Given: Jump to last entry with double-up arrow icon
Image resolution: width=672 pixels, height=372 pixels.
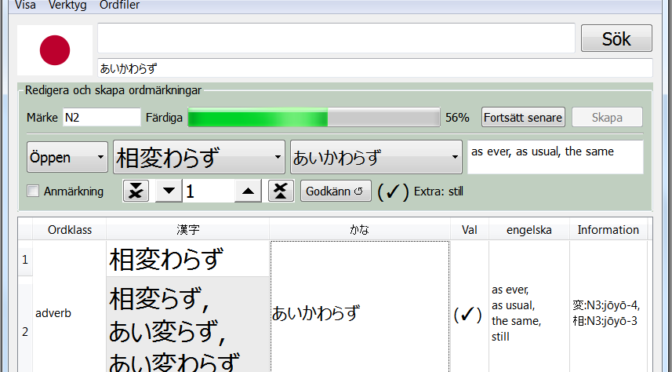Looking at the screenshot, I should pyautogui.click(x=281, y=191).
